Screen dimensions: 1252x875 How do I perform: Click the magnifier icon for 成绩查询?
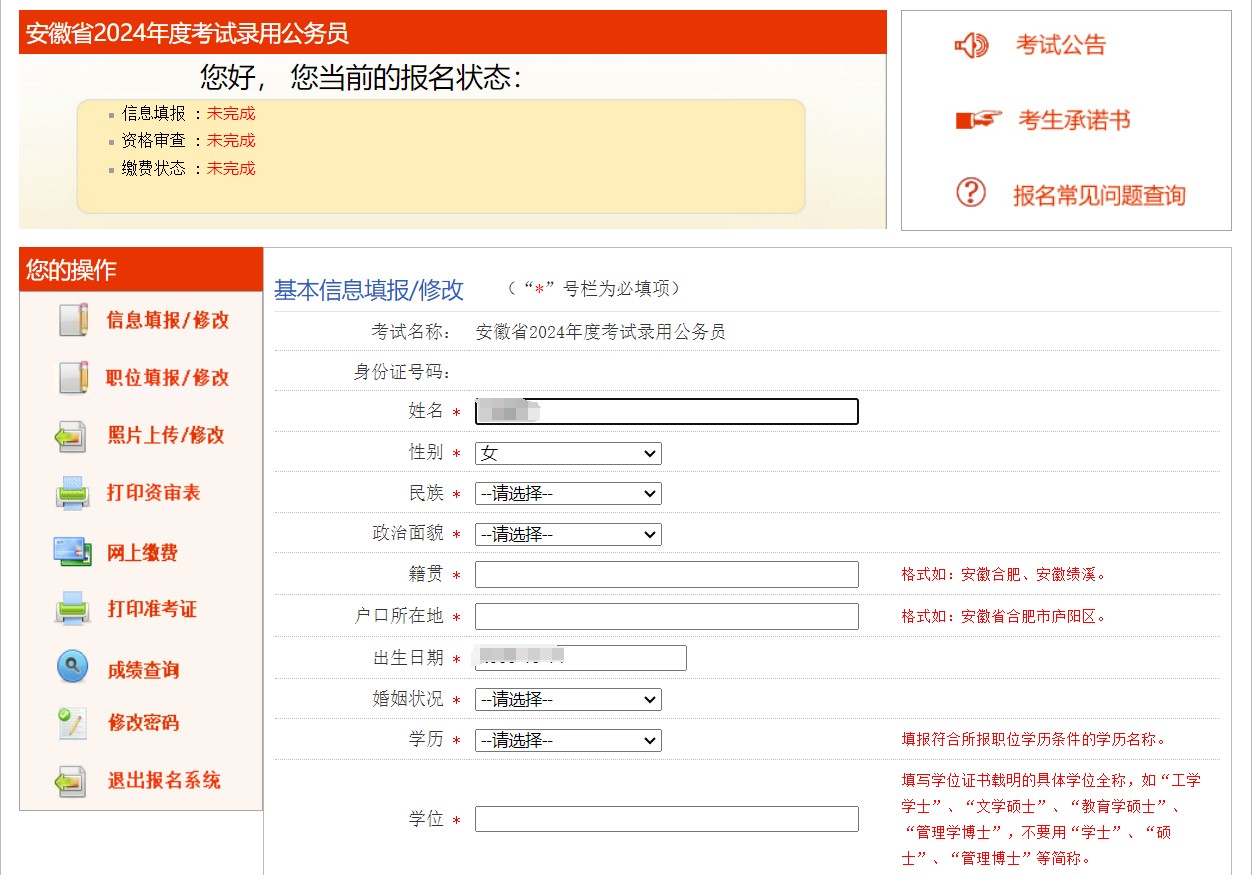73,668
